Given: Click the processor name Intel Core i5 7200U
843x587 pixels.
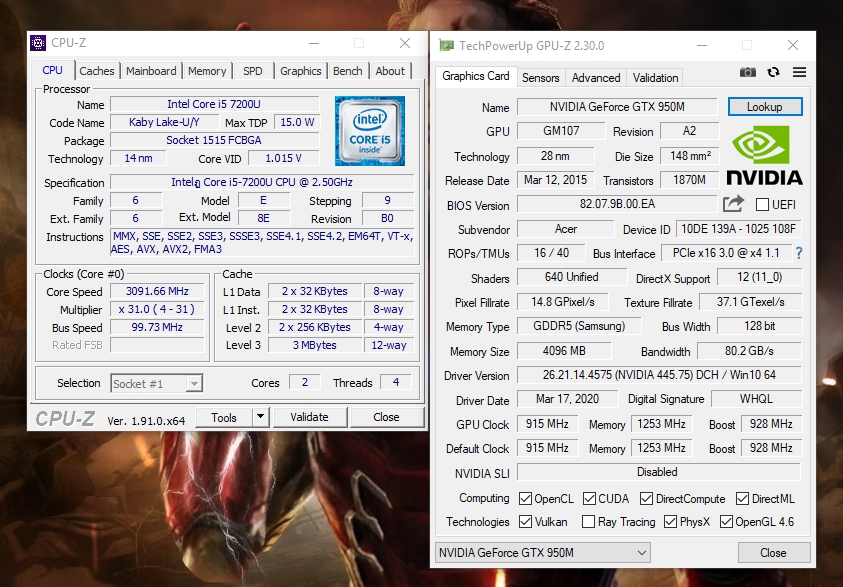Looking at the screenshot, I should point(215,104).
